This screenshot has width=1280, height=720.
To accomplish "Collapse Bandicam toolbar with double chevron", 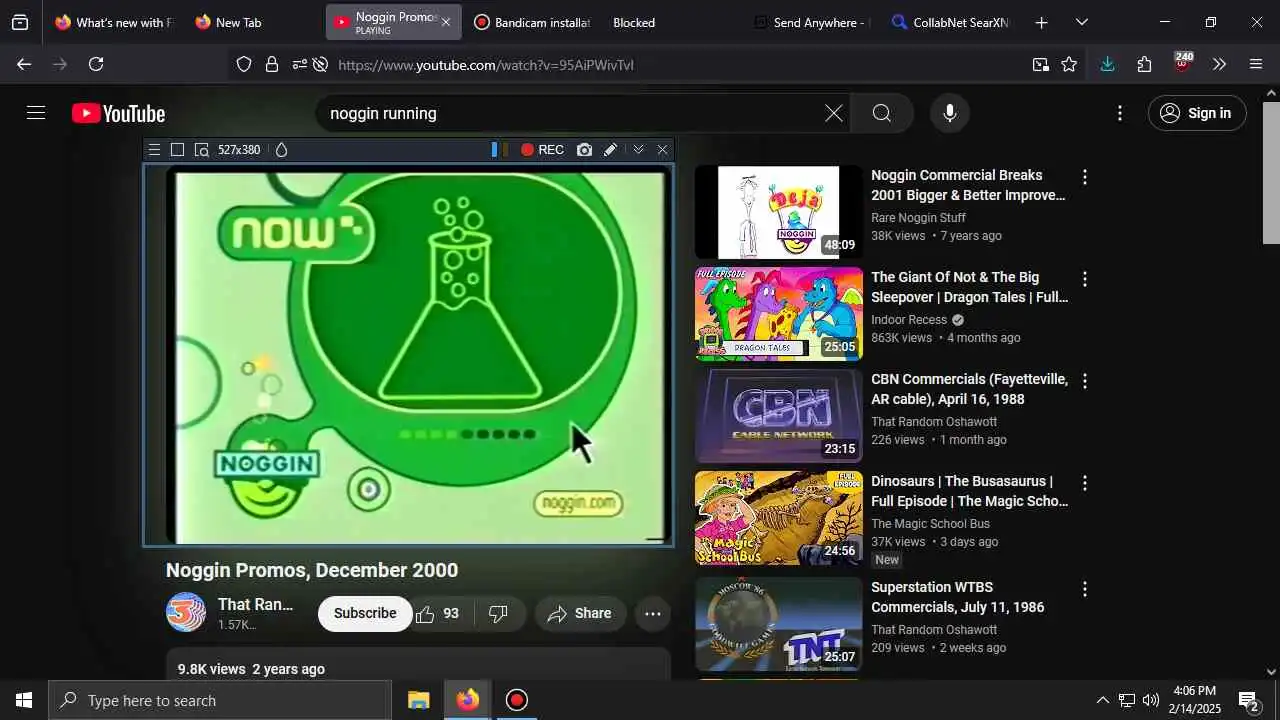I will pos(638,150).
